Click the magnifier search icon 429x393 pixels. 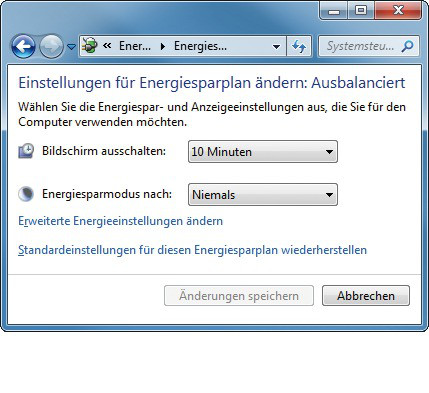(407, 46)
